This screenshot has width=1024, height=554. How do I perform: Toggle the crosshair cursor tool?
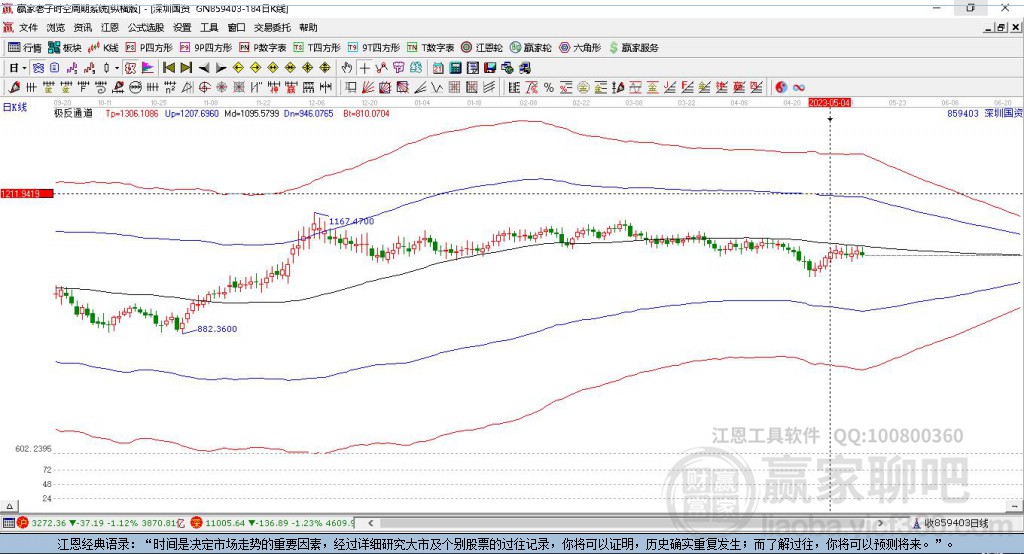(364, 68)
